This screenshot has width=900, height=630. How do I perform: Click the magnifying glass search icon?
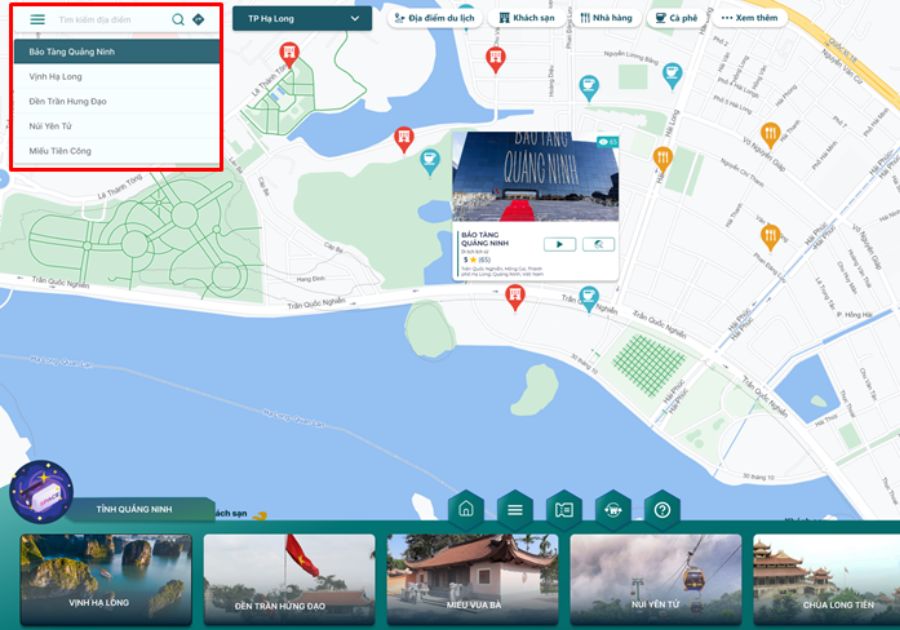pyautogui.click(x=179, y=18)
